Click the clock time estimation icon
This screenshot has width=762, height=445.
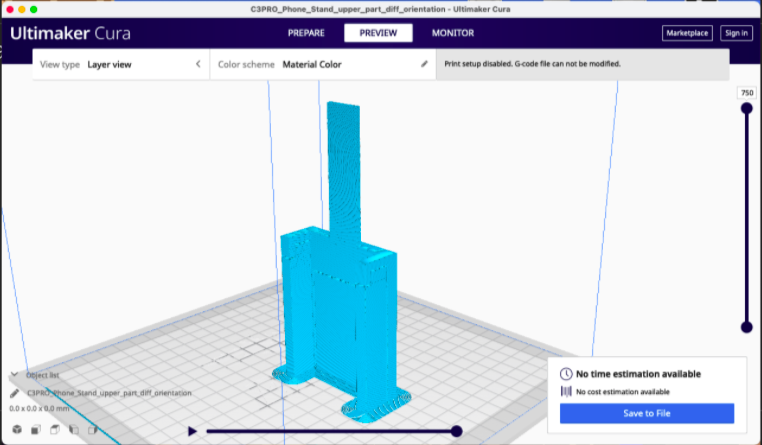coord(566,374)
